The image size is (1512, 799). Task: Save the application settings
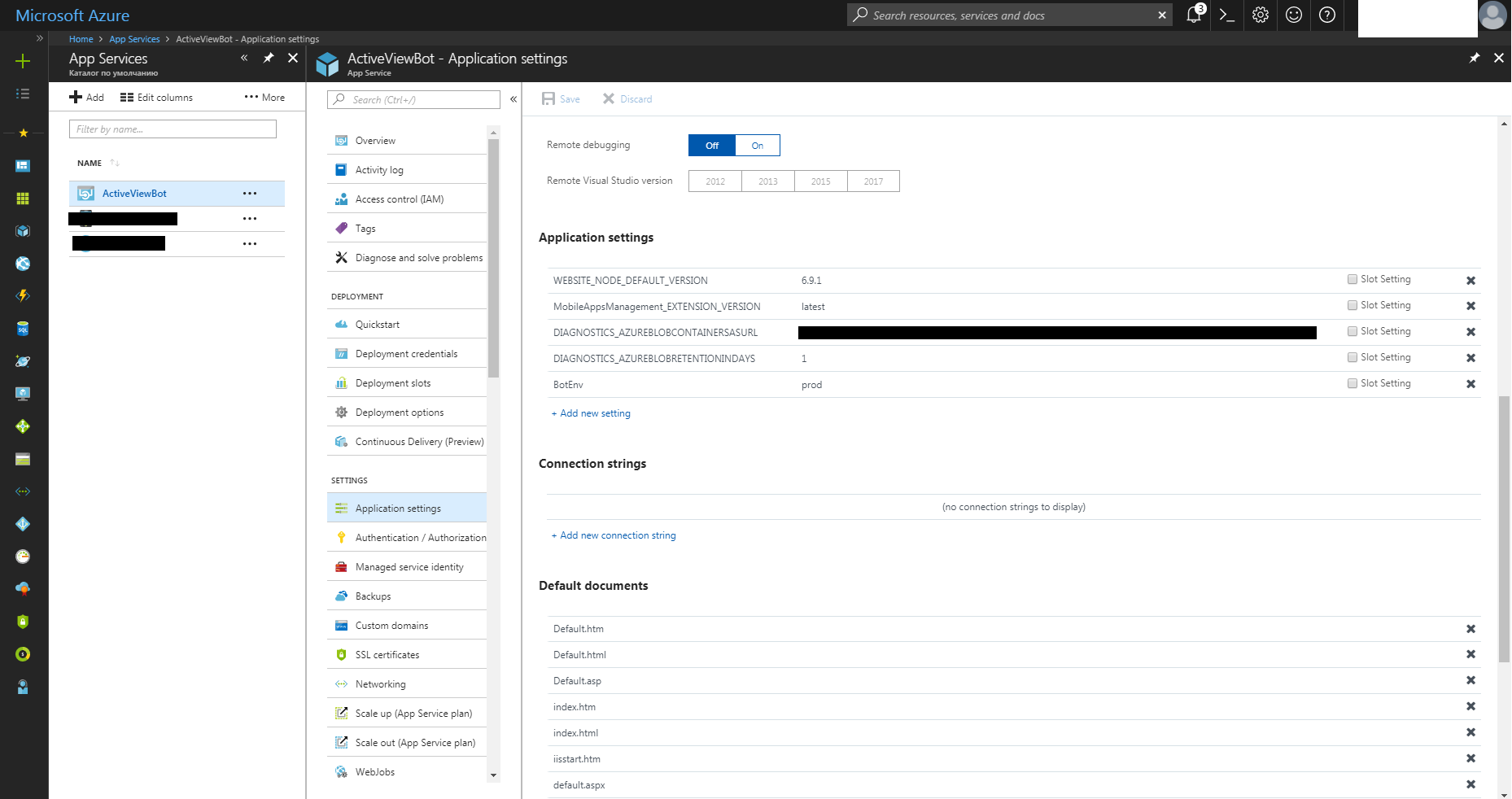click(x=561, y=98)
